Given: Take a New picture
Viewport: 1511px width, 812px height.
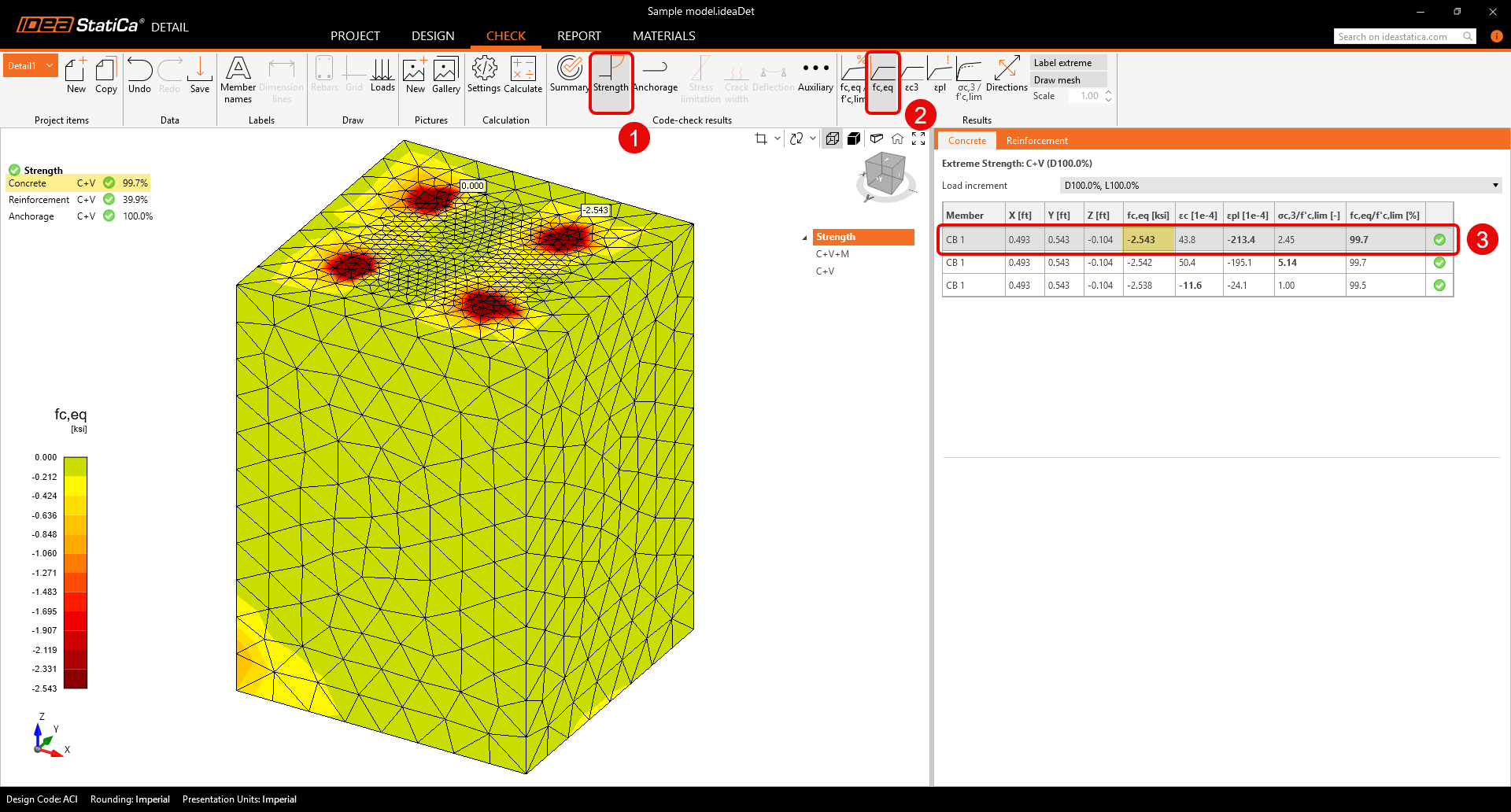Looking at the screenshot, I should [415, 76].
